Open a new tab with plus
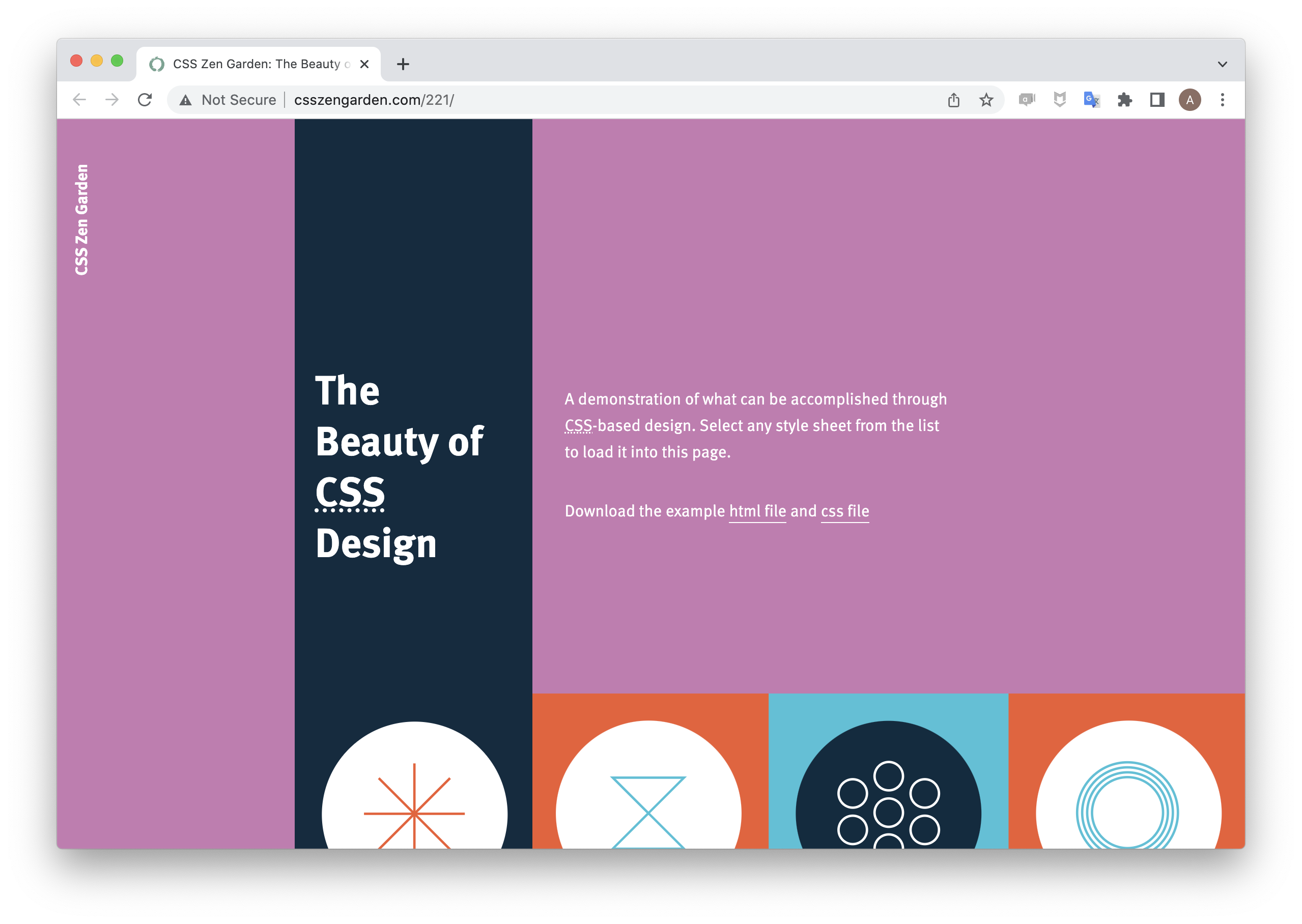 point(403,64)
